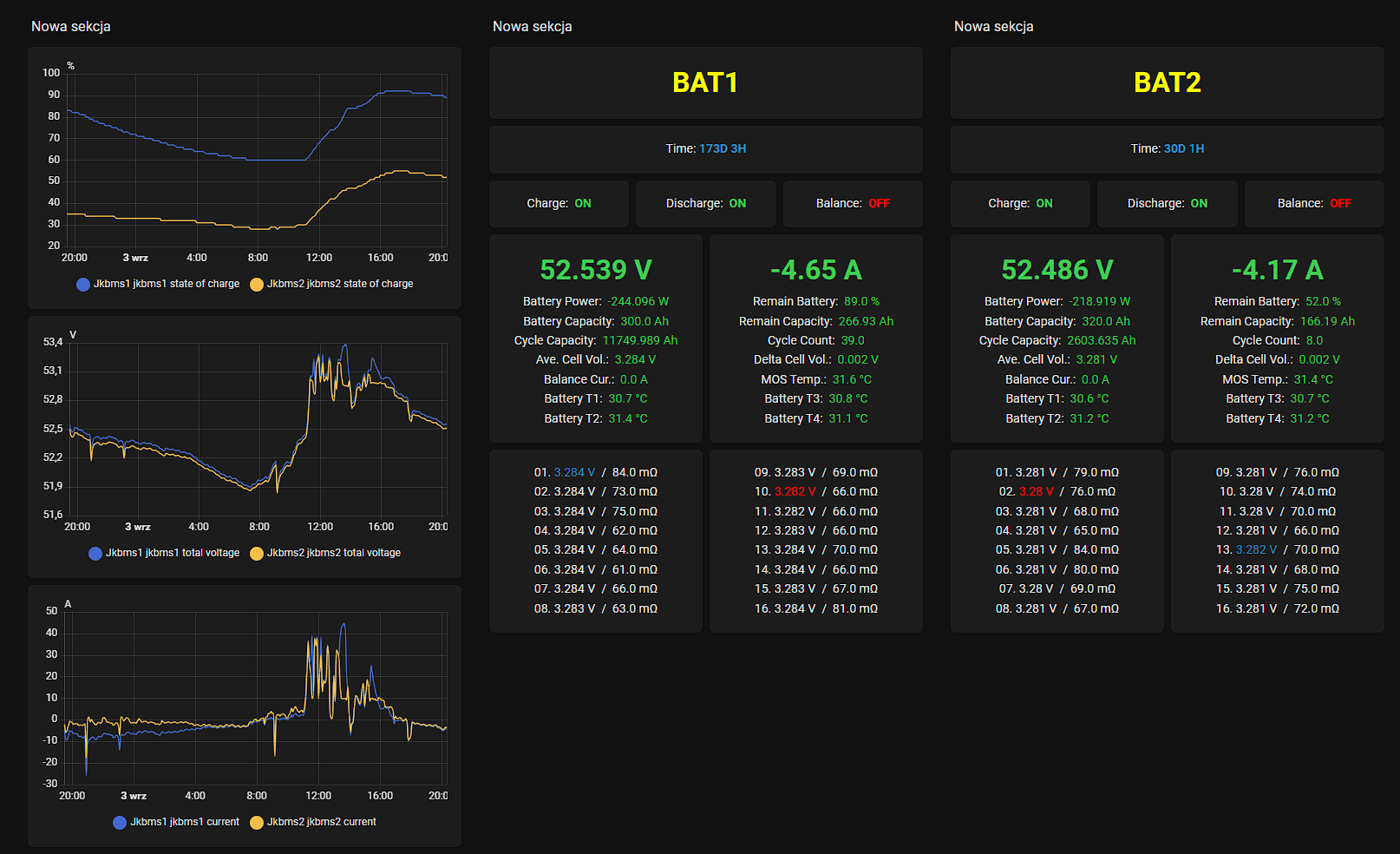The width and height of the screenshot is (1400, 854).
Task: Open BAT1 Discharge ON status tile
Action: tap(706, 204)
